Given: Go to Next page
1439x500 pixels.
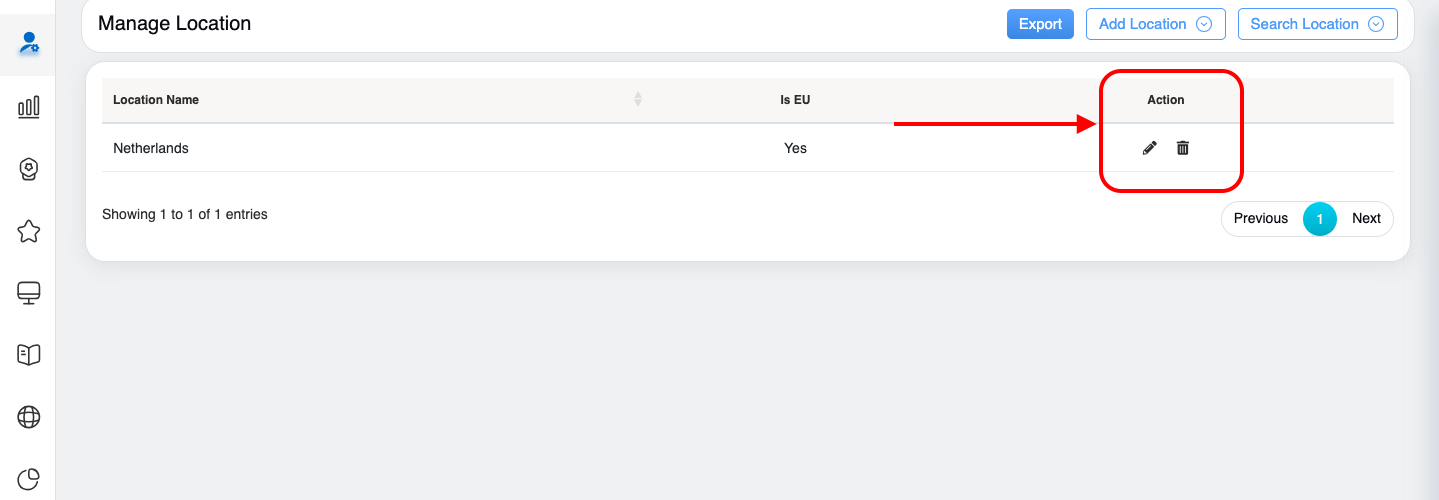Looking at the screenshot, I should (x=1366, y=218).
